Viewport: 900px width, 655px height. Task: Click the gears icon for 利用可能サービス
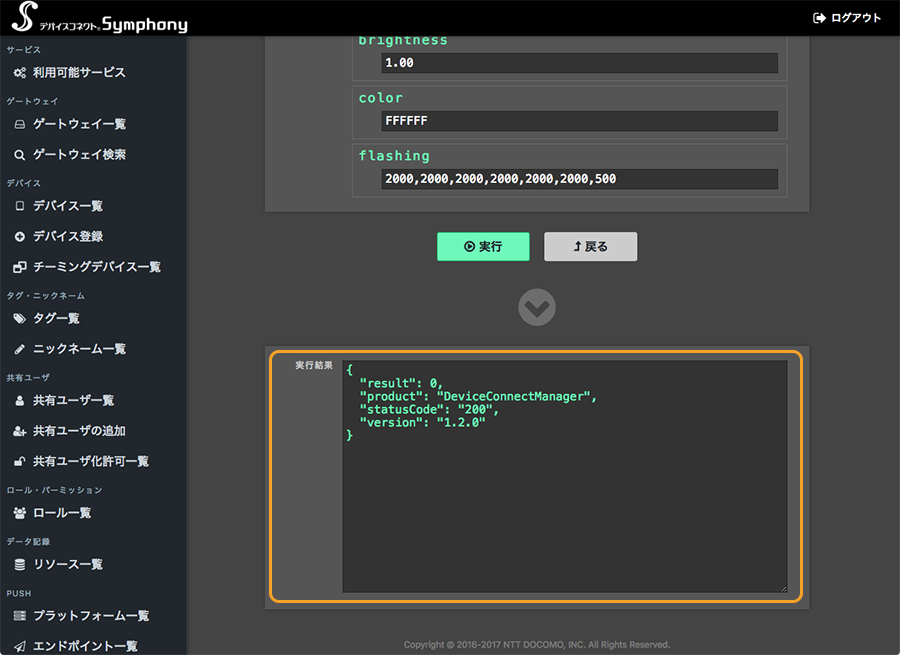pos(20,73)
